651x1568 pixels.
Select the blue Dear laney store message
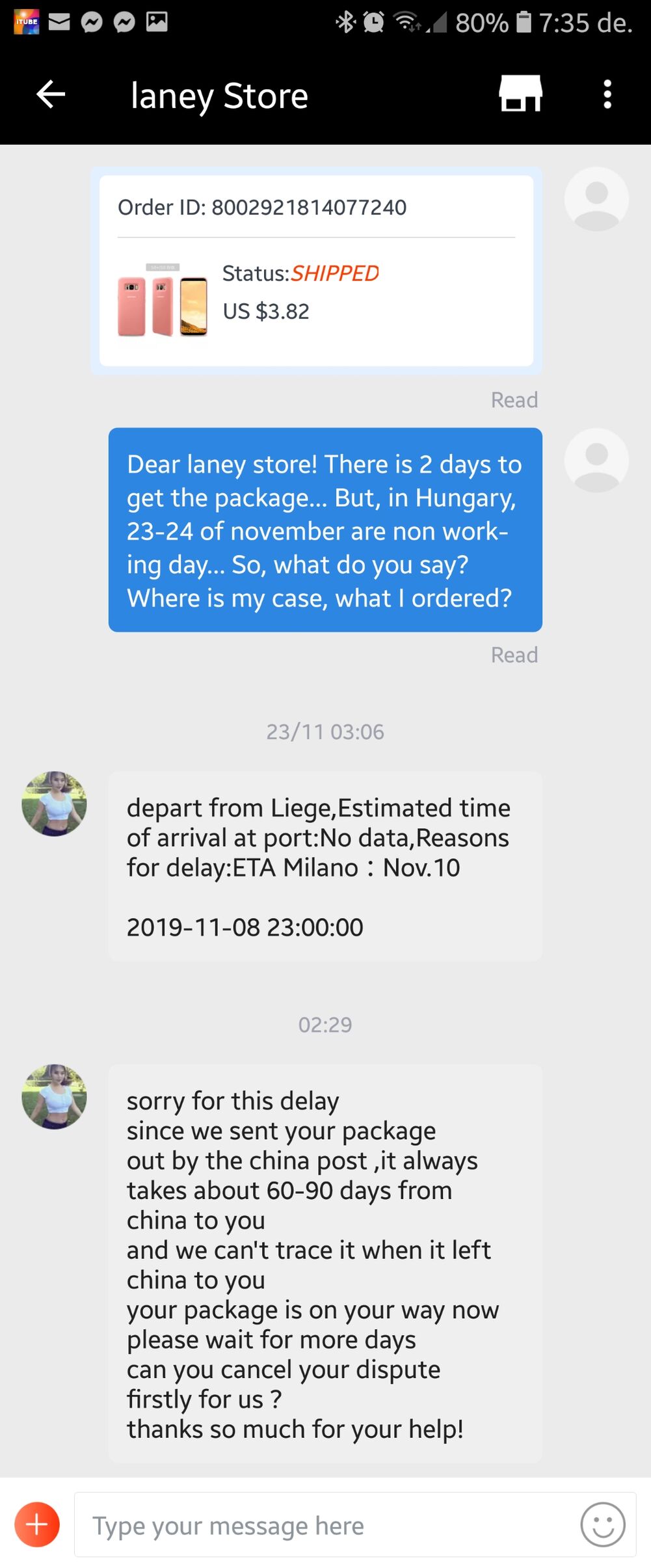325,530
